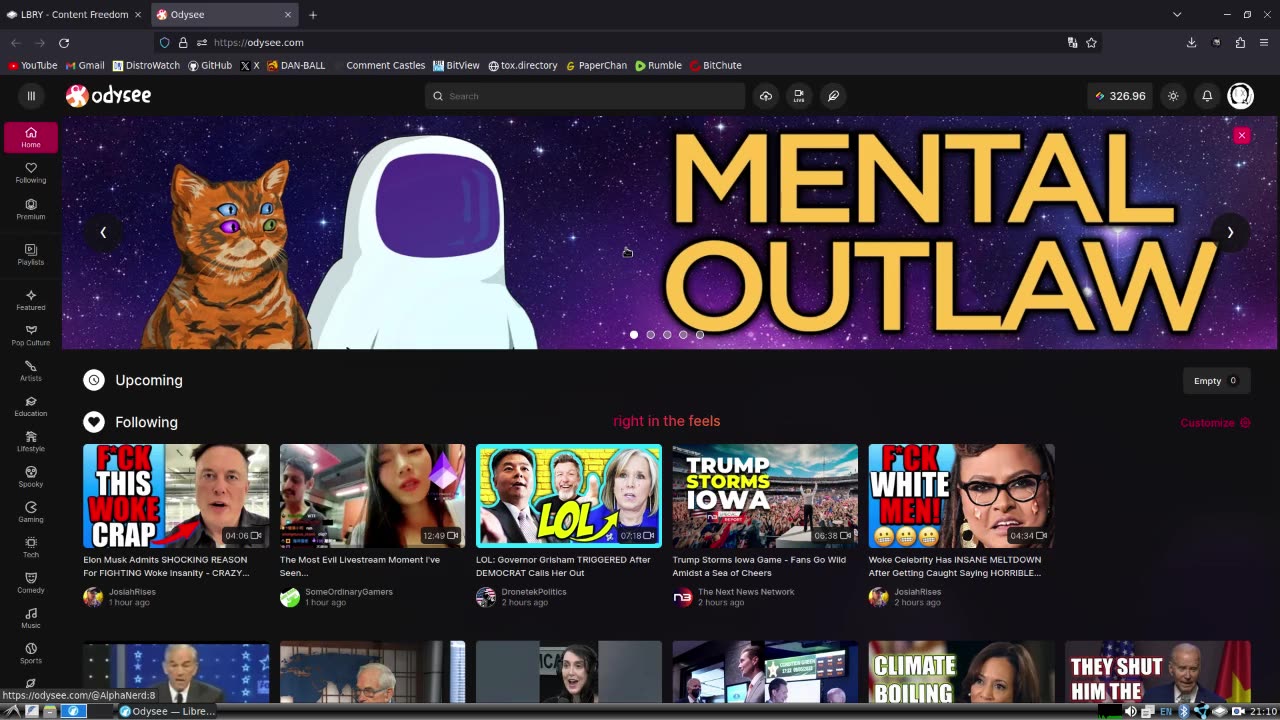Screen dimensions: 1280x720
Task: Open The Next News Network channel
Action: click(746, 591)
